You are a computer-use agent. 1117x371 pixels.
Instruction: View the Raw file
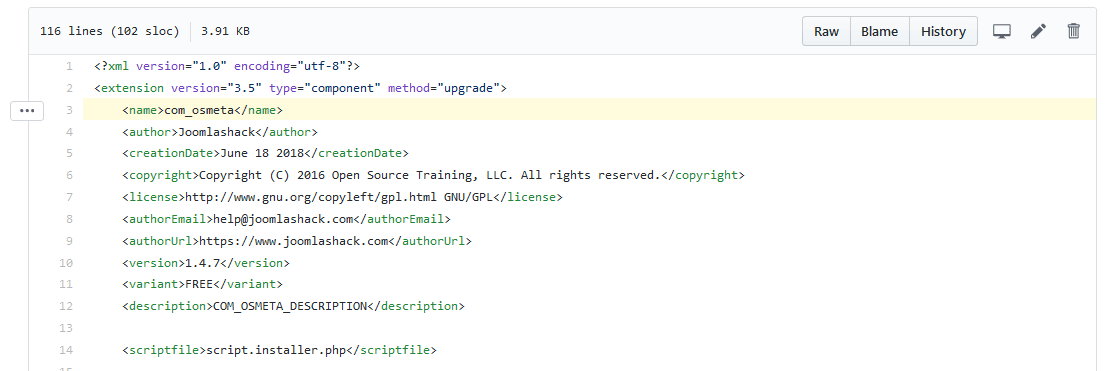click(826, 31)
